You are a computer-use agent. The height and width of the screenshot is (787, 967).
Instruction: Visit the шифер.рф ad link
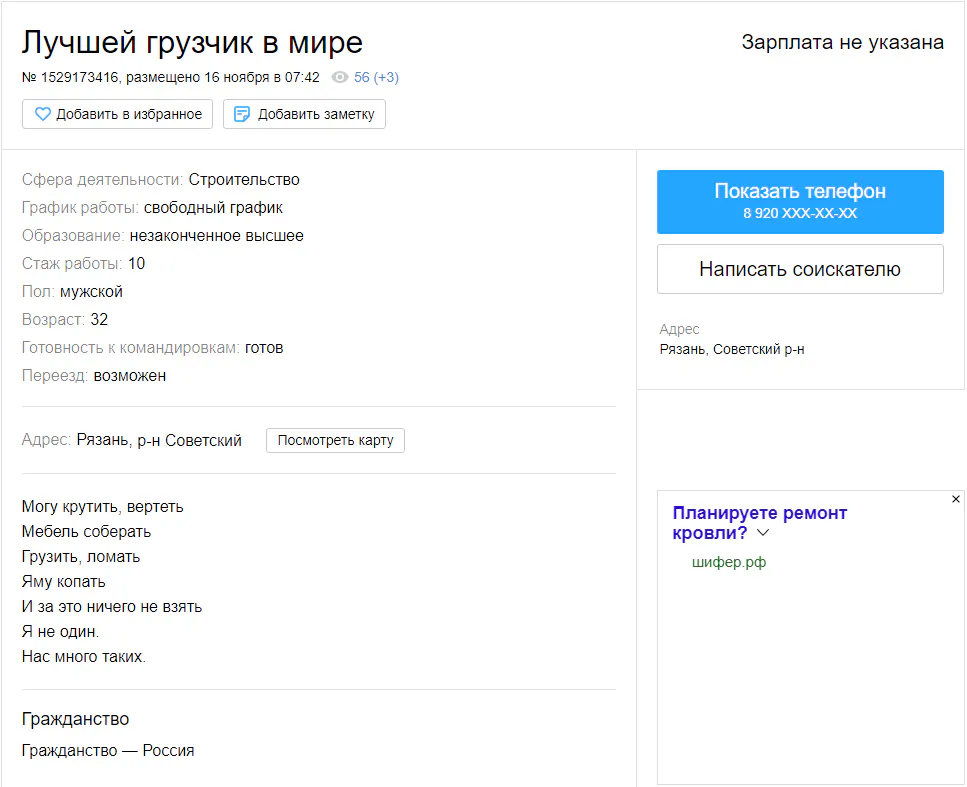[x=729, y=562]
